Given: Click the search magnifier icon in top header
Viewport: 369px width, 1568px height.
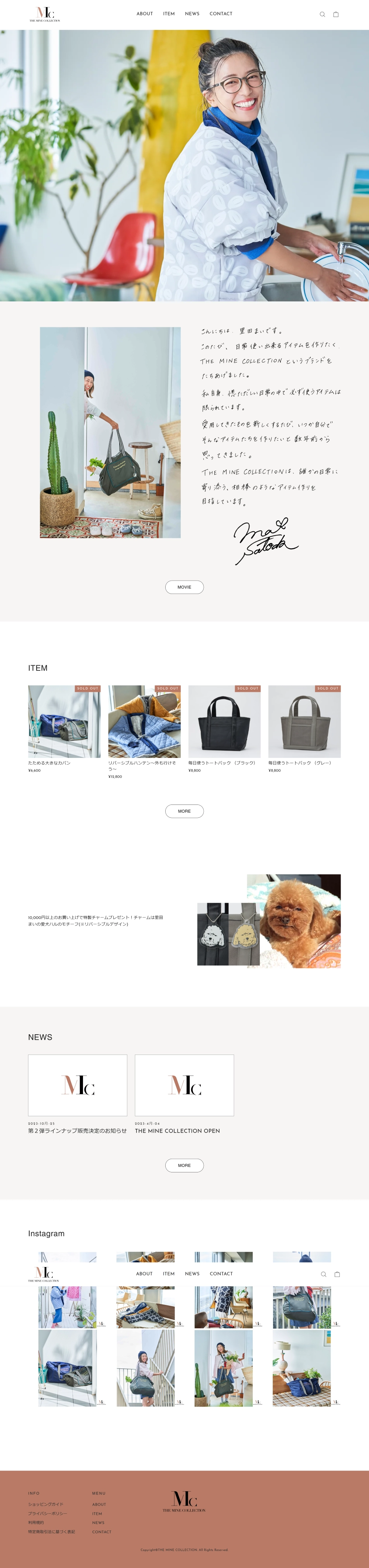Looking at the screenshot, I should pyautogui.click(x=322, y=14).
